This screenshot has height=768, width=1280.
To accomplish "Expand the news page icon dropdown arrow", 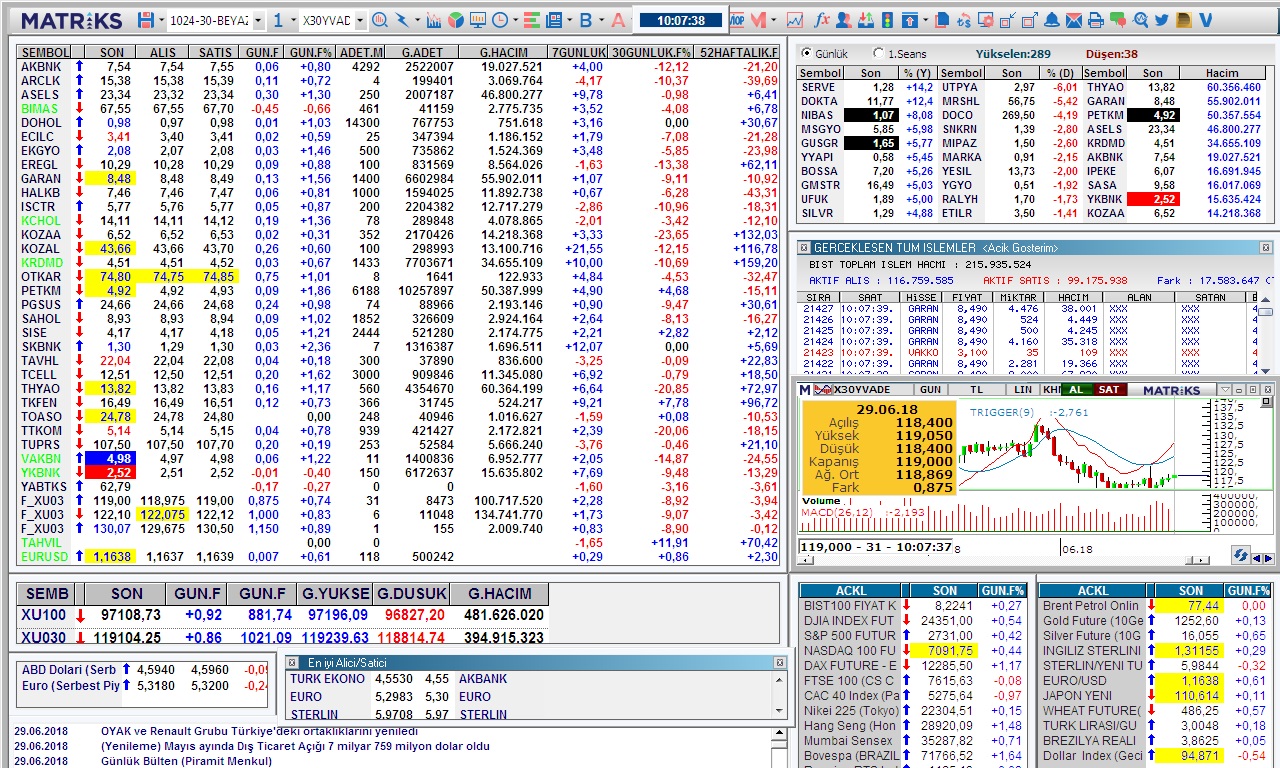I will tap(569, 20).
